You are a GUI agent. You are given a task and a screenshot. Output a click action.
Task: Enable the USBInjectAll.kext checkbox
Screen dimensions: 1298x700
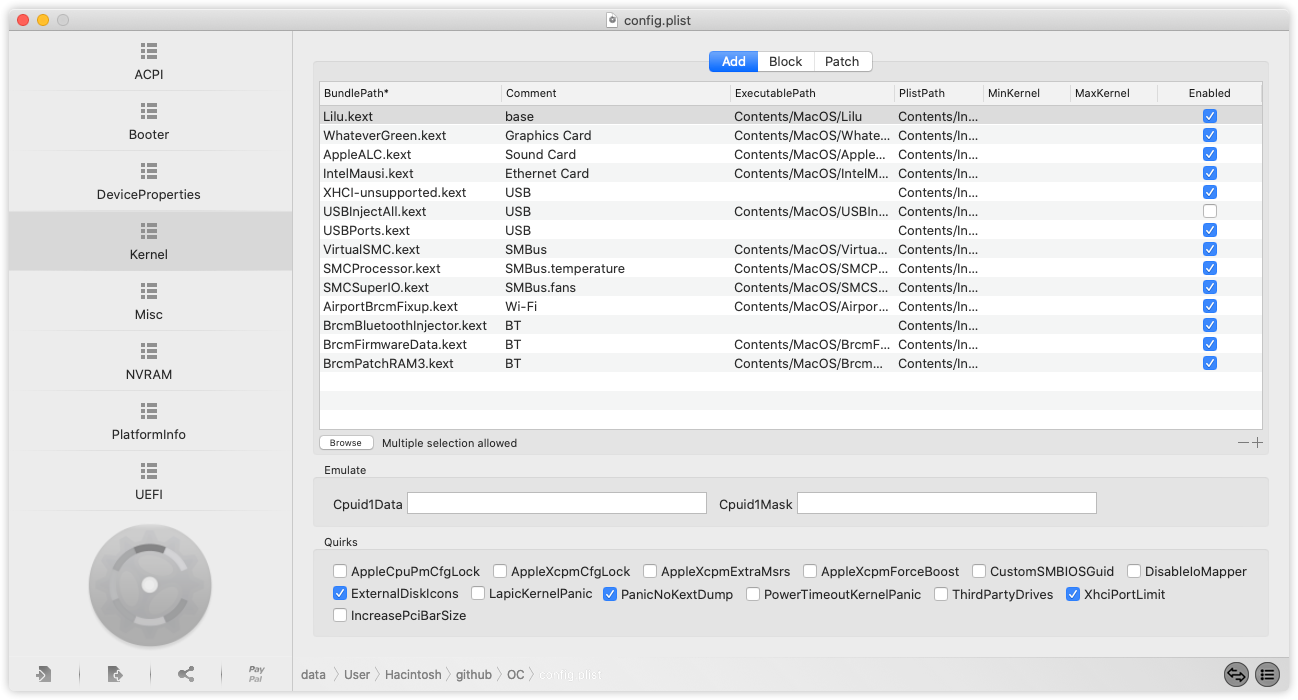[x=1210, y=211]
